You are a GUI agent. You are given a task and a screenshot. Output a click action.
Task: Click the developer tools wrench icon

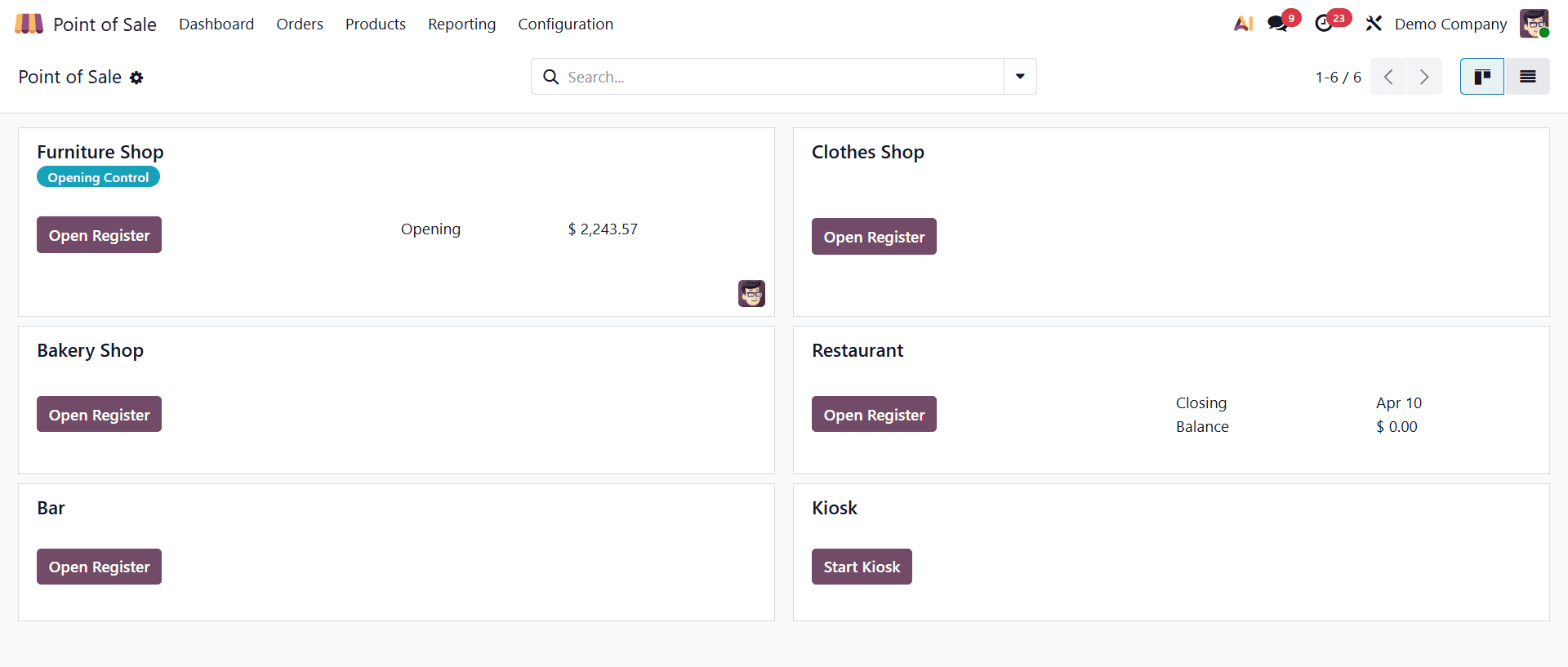1373,24
